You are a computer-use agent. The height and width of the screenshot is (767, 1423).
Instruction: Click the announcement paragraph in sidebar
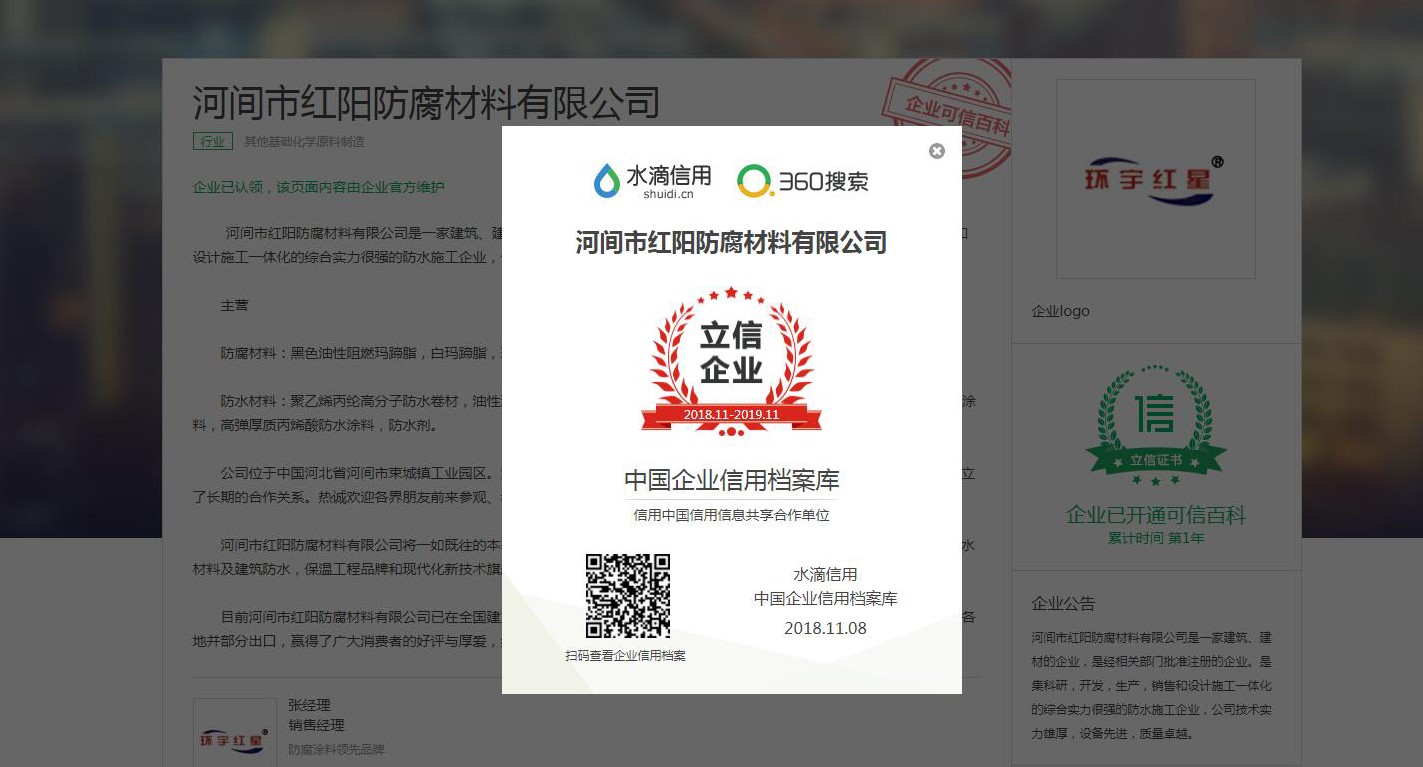click(1151, 685)
